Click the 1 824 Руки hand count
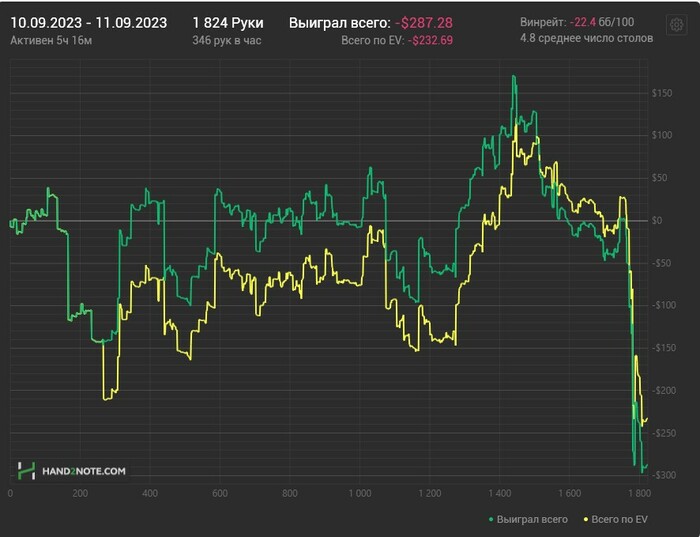 pyautogui.click(x=228, y=23)
